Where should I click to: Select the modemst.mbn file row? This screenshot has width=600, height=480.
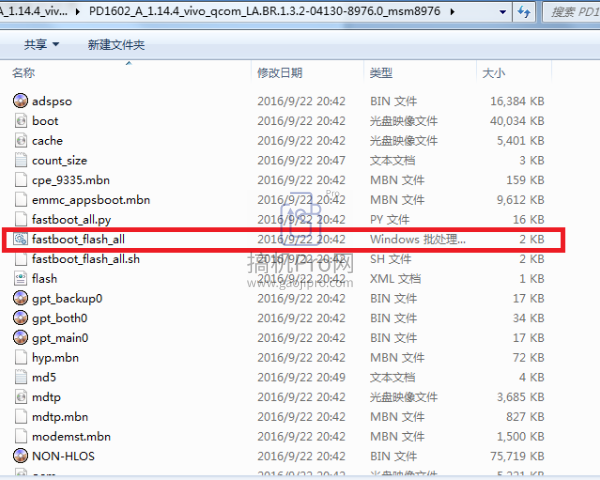[x=74, y=435]
